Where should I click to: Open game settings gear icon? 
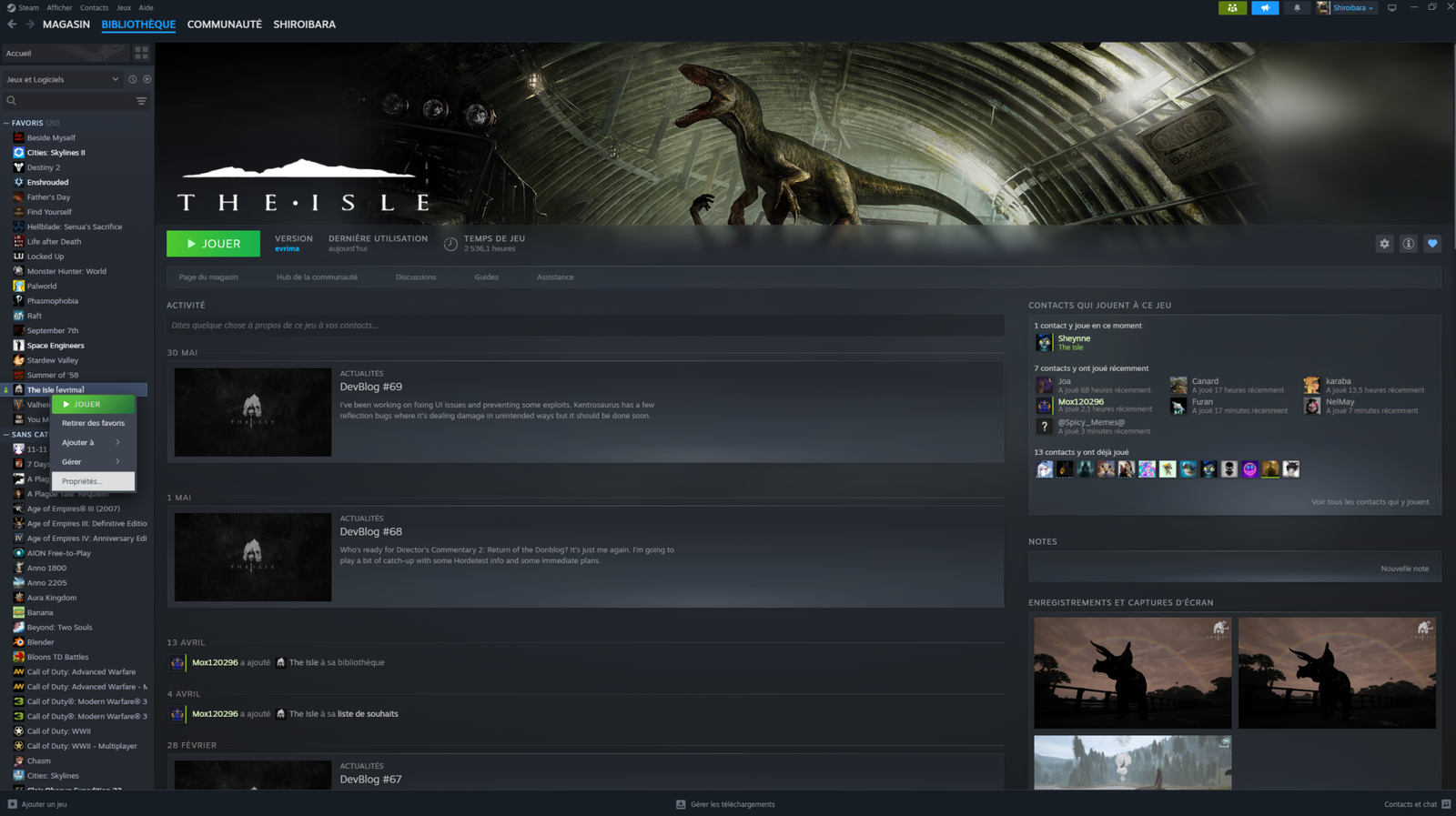[x=1384, y=244]
